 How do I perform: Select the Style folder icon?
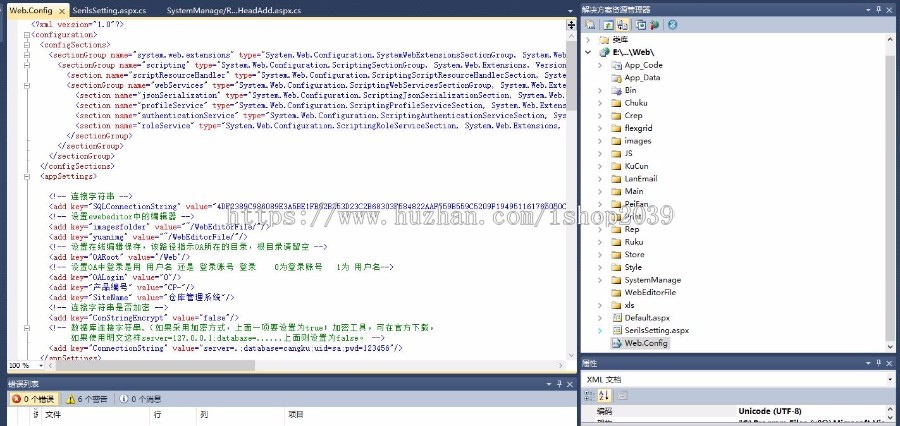(616, 267)
